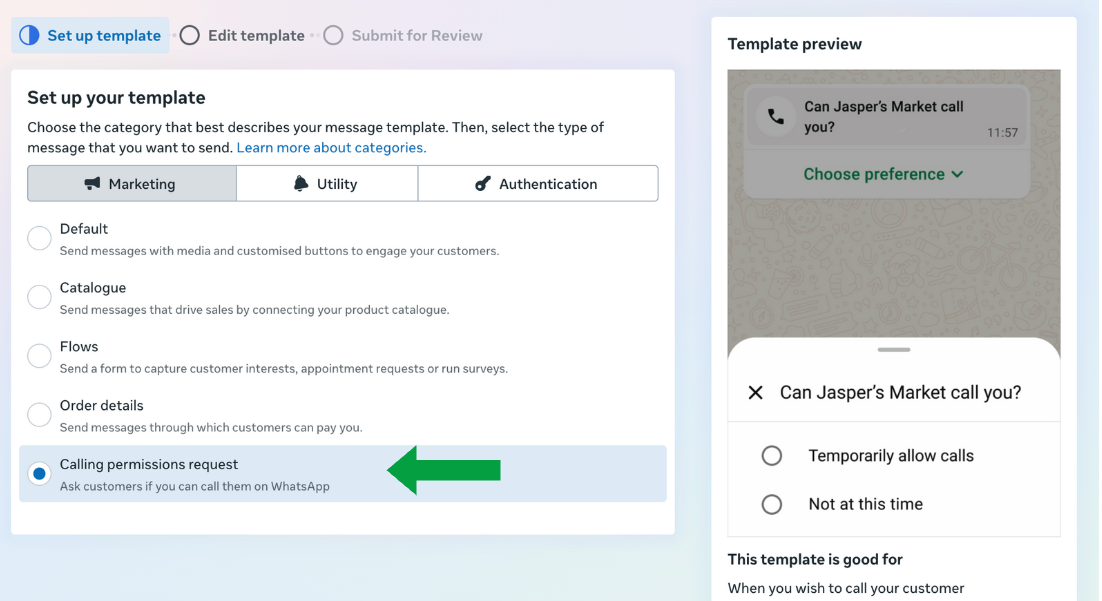Click the 'This template is good for' heading
Image resolution: width=1102 pixels, height=601 pixels.
click(x=815, y=560)
